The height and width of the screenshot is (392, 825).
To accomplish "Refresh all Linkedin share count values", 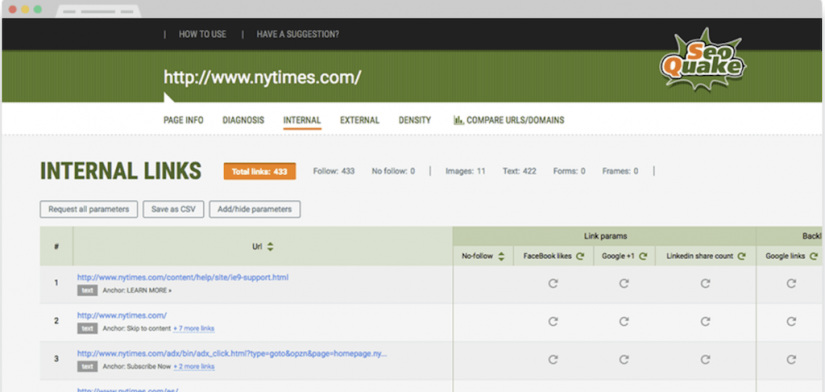I will click(741, 256).
